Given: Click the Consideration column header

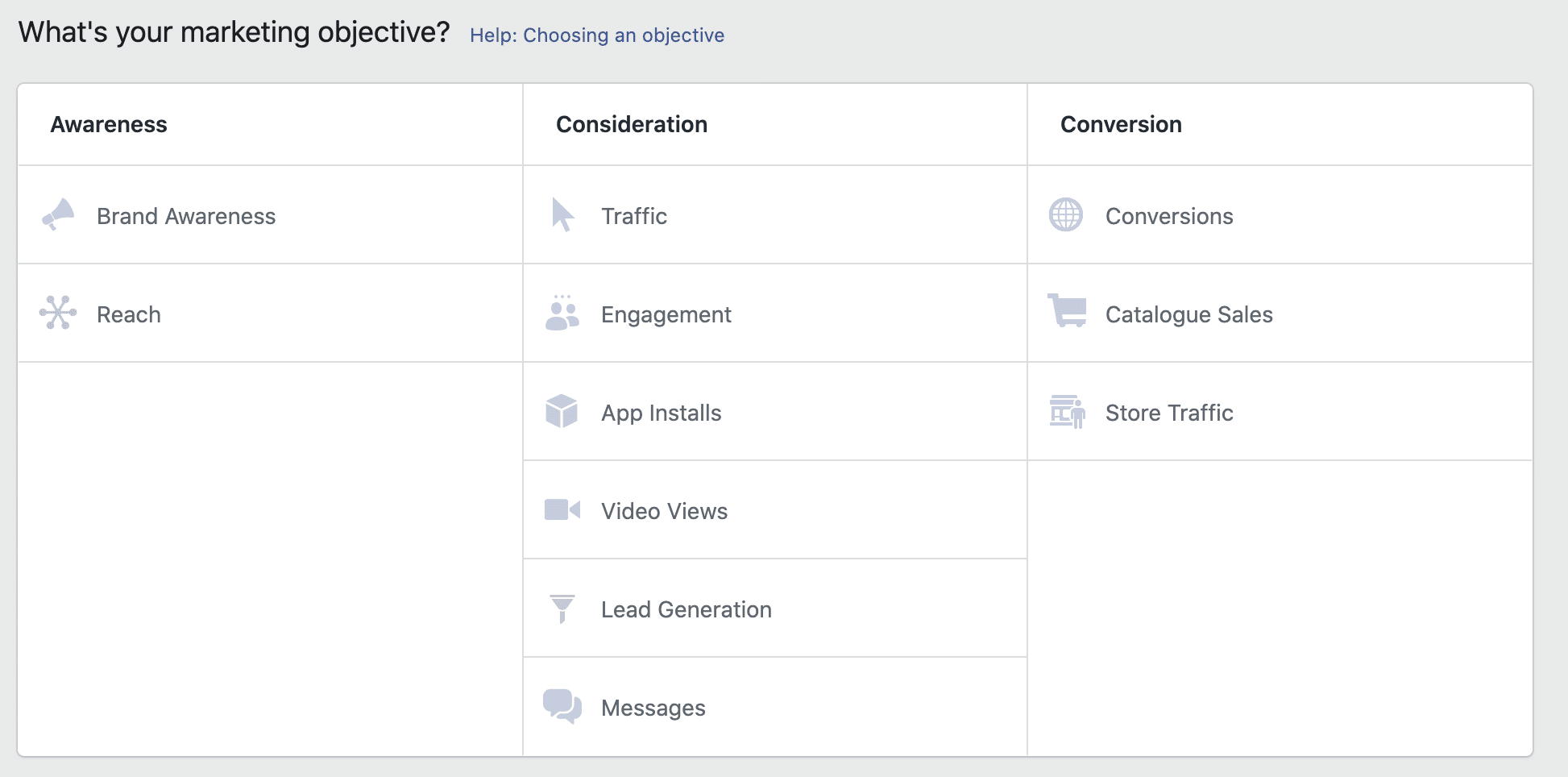Looking at the screenshot, I should coord(632,123).
